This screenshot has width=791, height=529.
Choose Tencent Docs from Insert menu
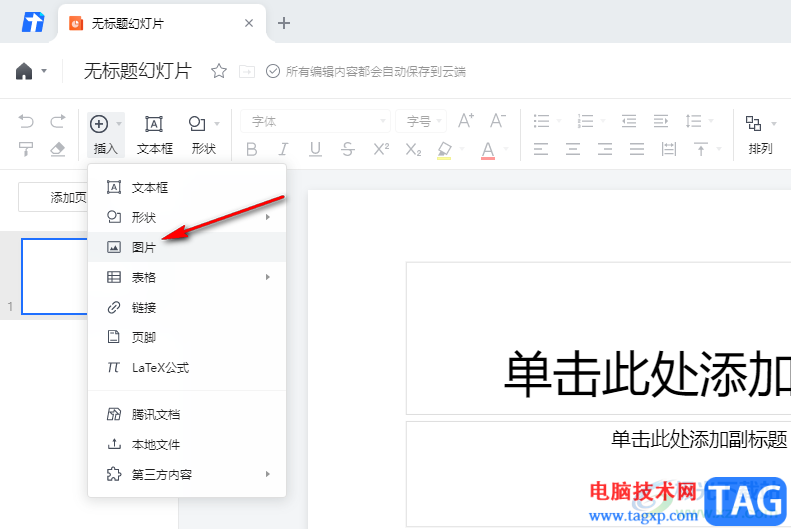click(187, 415)
